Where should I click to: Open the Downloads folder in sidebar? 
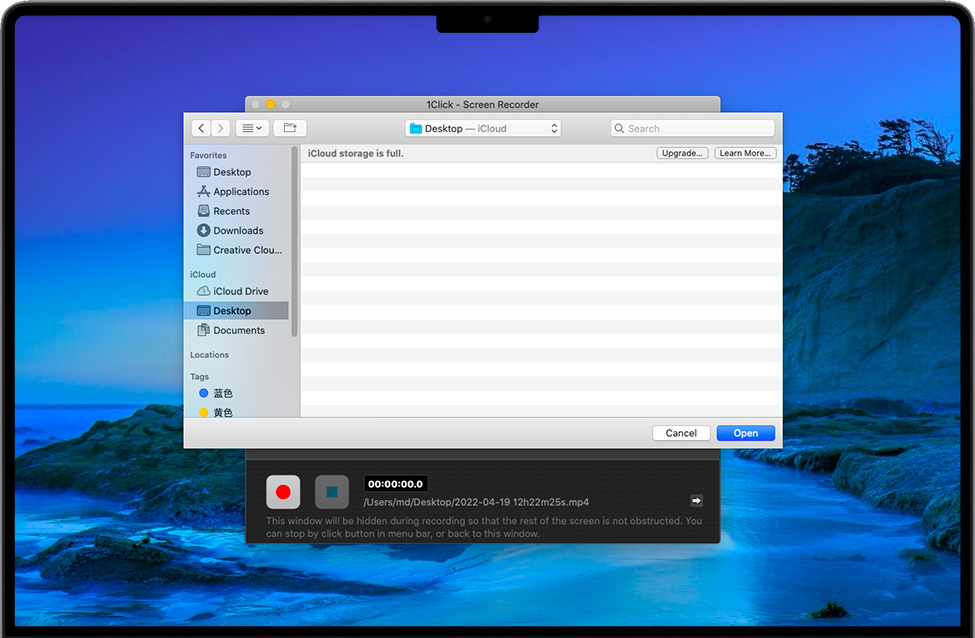tap(238, 230)
